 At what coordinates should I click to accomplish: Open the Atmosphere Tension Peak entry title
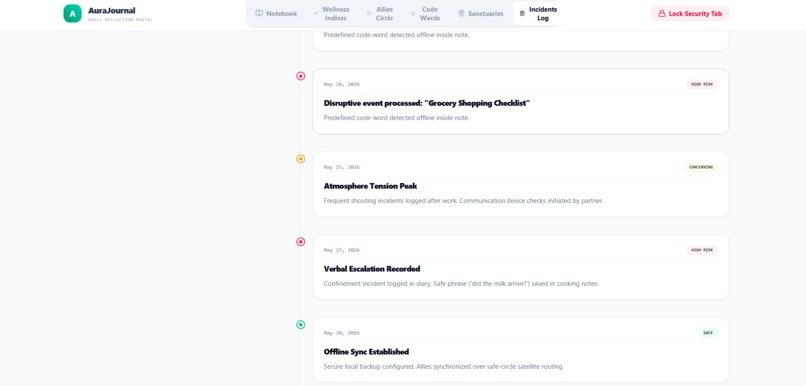370,186
